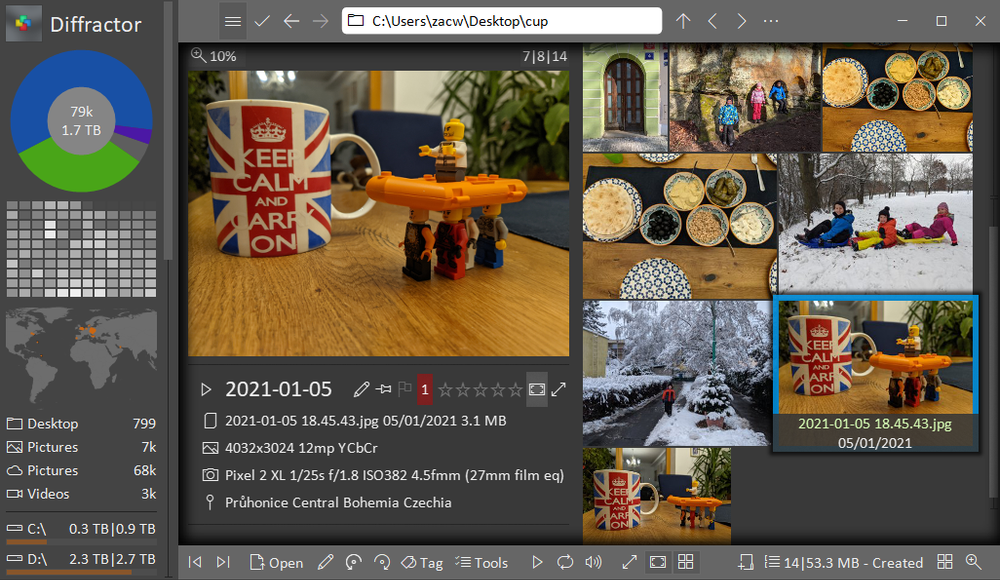Toggle the flag icon for photo

pyautogui.click(x=404, y=389)
